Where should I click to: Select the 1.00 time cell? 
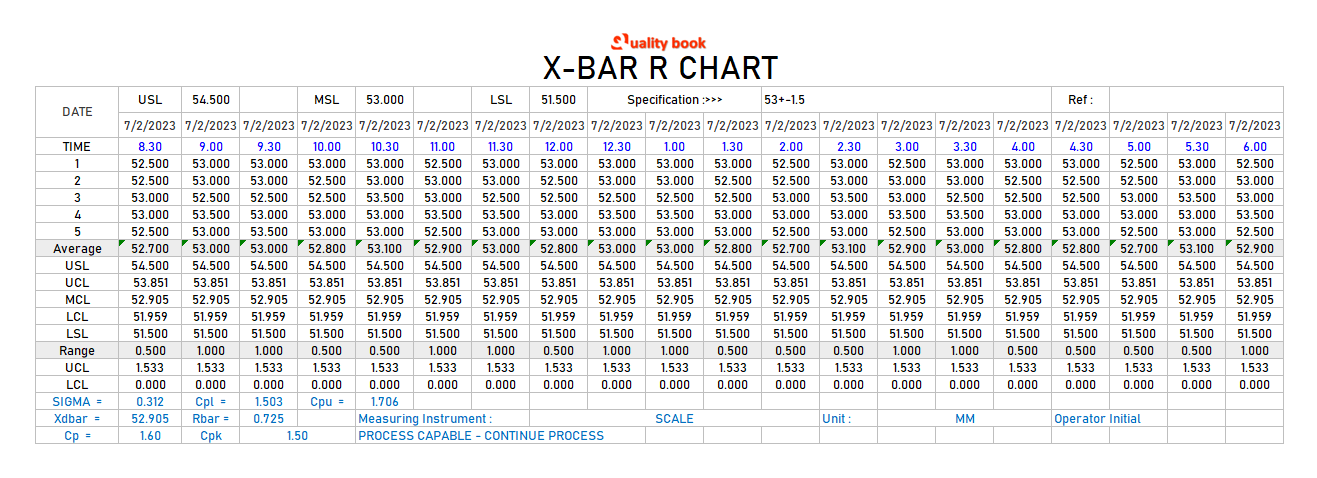[675, 146]
